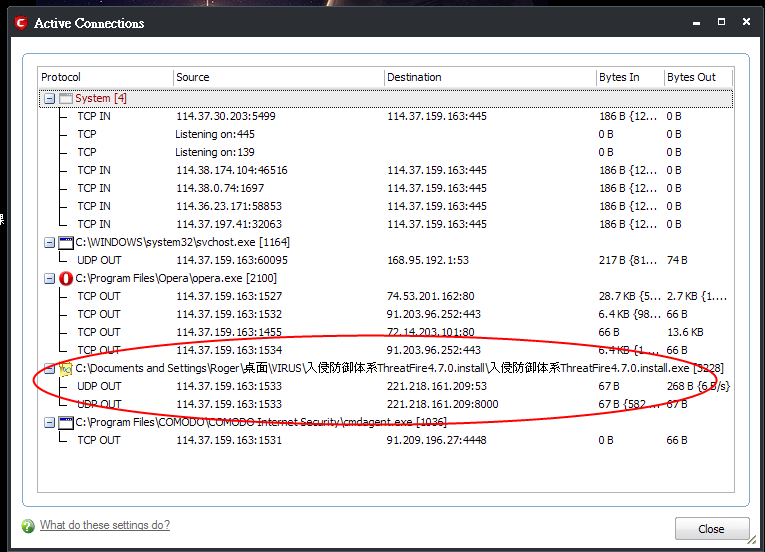Viewport: 765px width, 552px height.
Task: Collapse the cmdagent.exe [1036] group
Action: coord(49,423)
